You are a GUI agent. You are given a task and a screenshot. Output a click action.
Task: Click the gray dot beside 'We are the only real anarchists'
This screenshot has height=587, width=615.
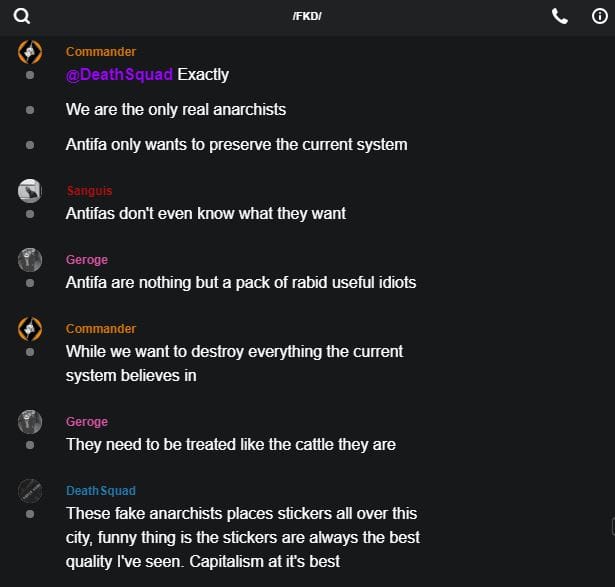coord(30,109)
